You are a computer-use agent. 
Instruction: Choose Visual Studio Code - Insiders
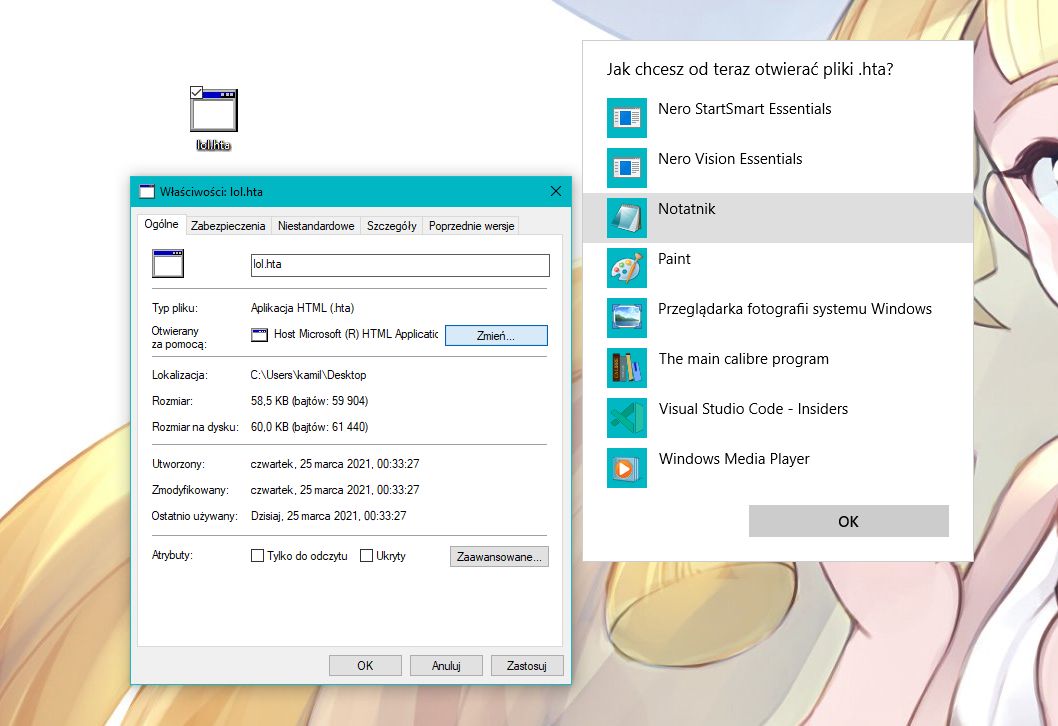pos(777,418)
